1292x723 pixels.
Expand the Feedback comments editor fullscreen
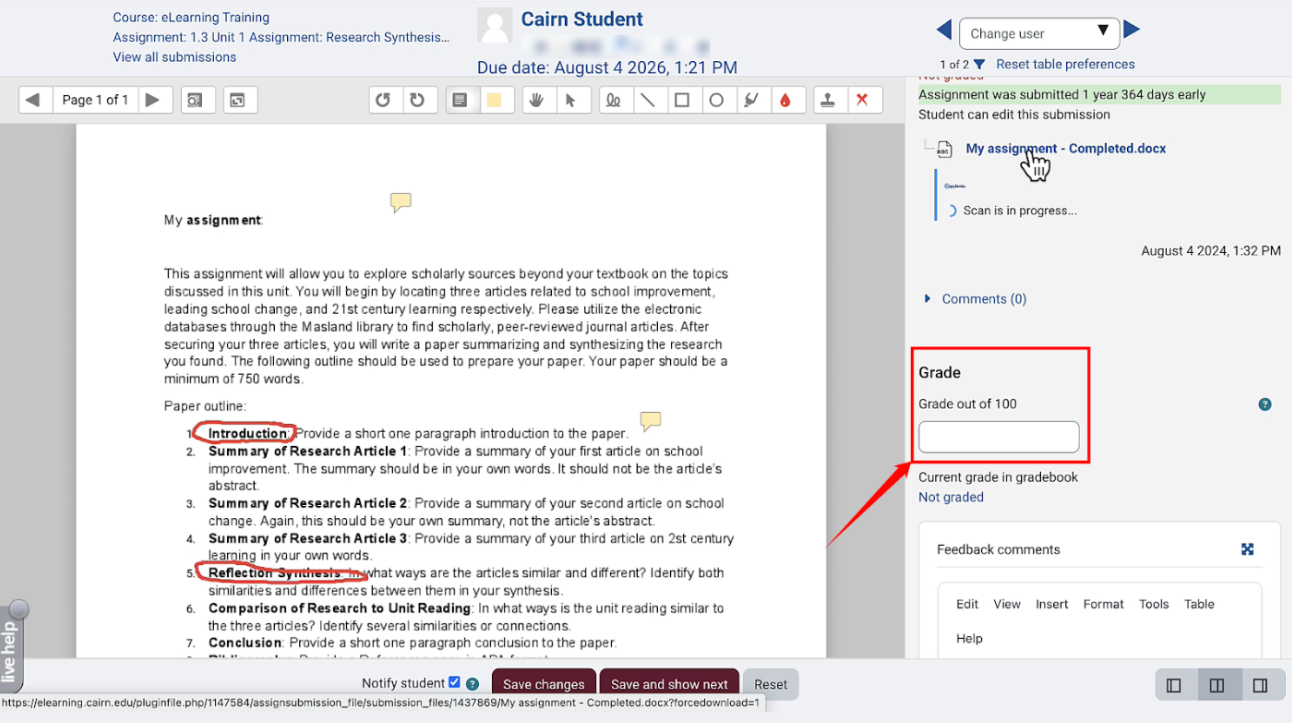click(x=1247, y=549)
